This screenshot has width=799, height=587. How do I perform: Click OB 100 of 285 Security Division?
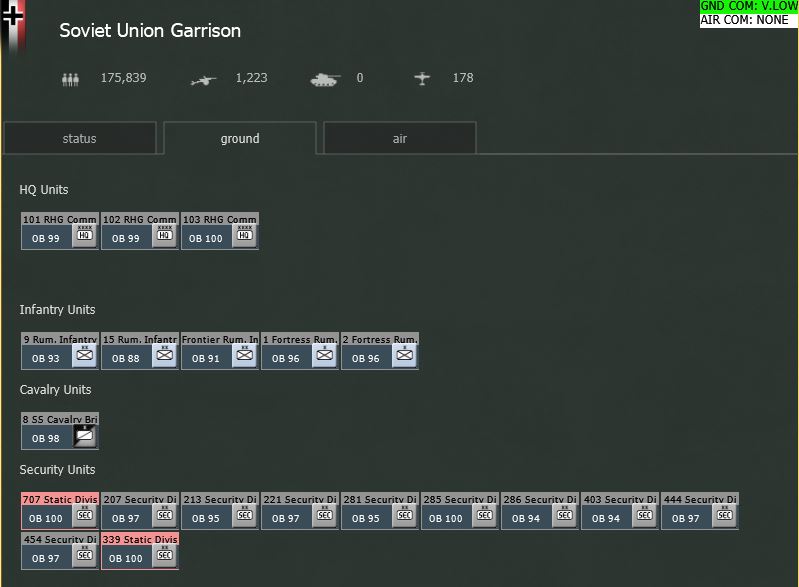pos(446,518)
